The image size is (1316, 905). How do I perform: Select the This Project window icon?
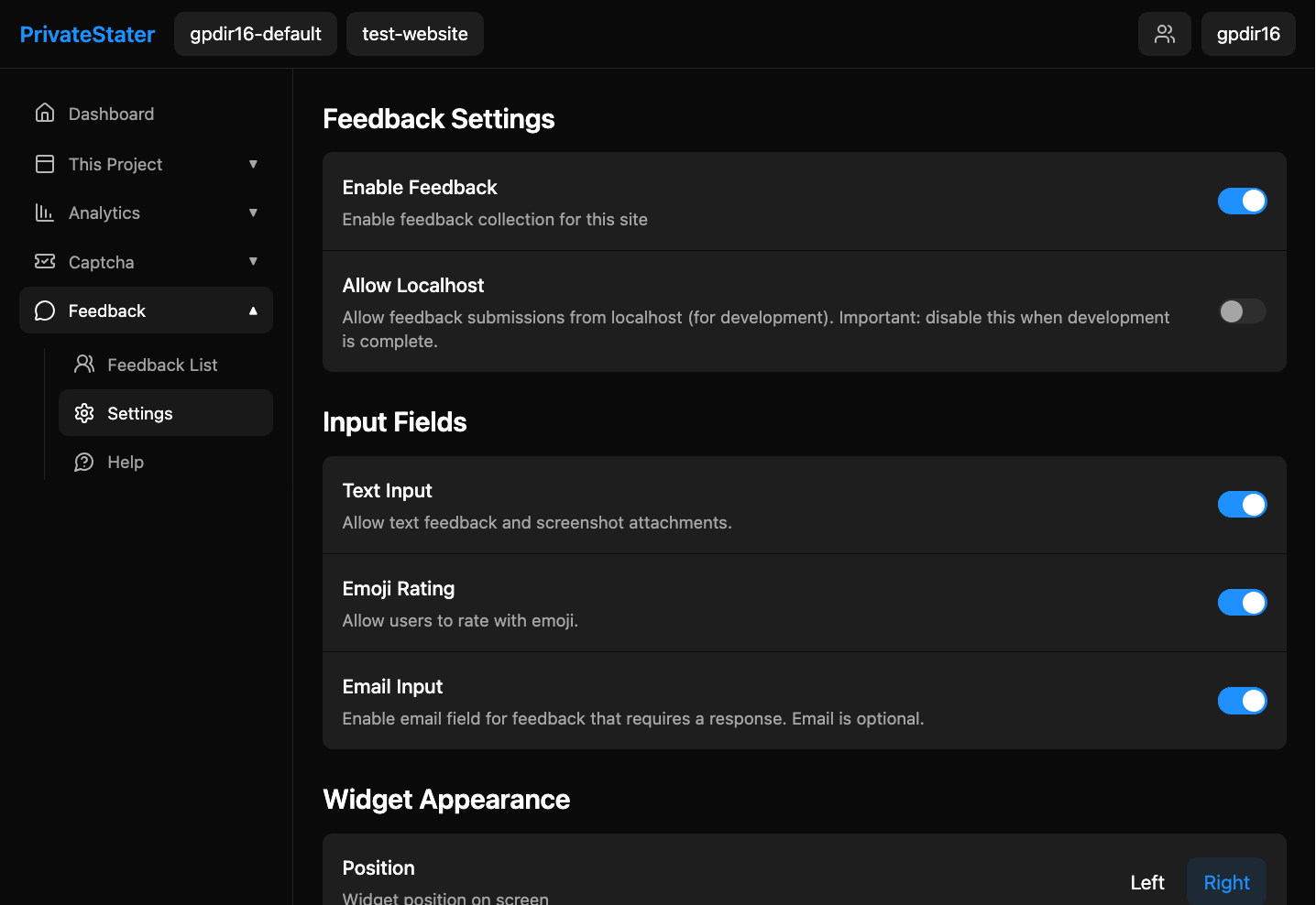coord(45,163)
